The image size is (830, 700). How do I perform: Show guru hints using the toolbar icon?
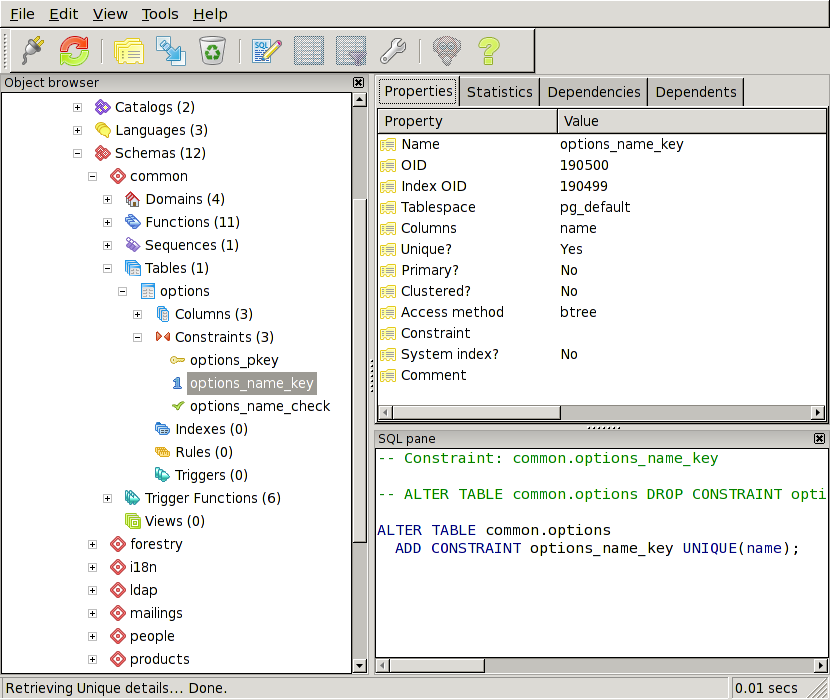446,50
